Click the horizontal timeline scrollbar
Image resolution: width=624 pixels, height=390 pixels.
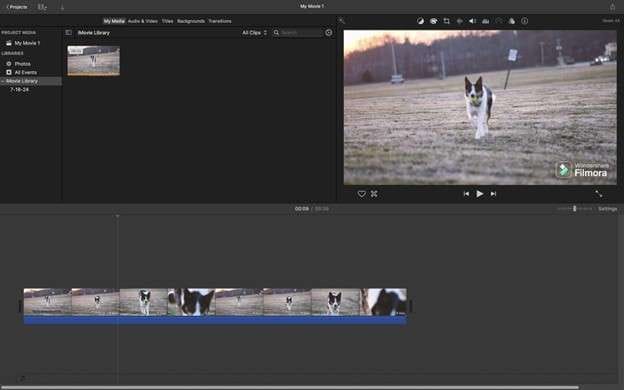coord(289,387)
